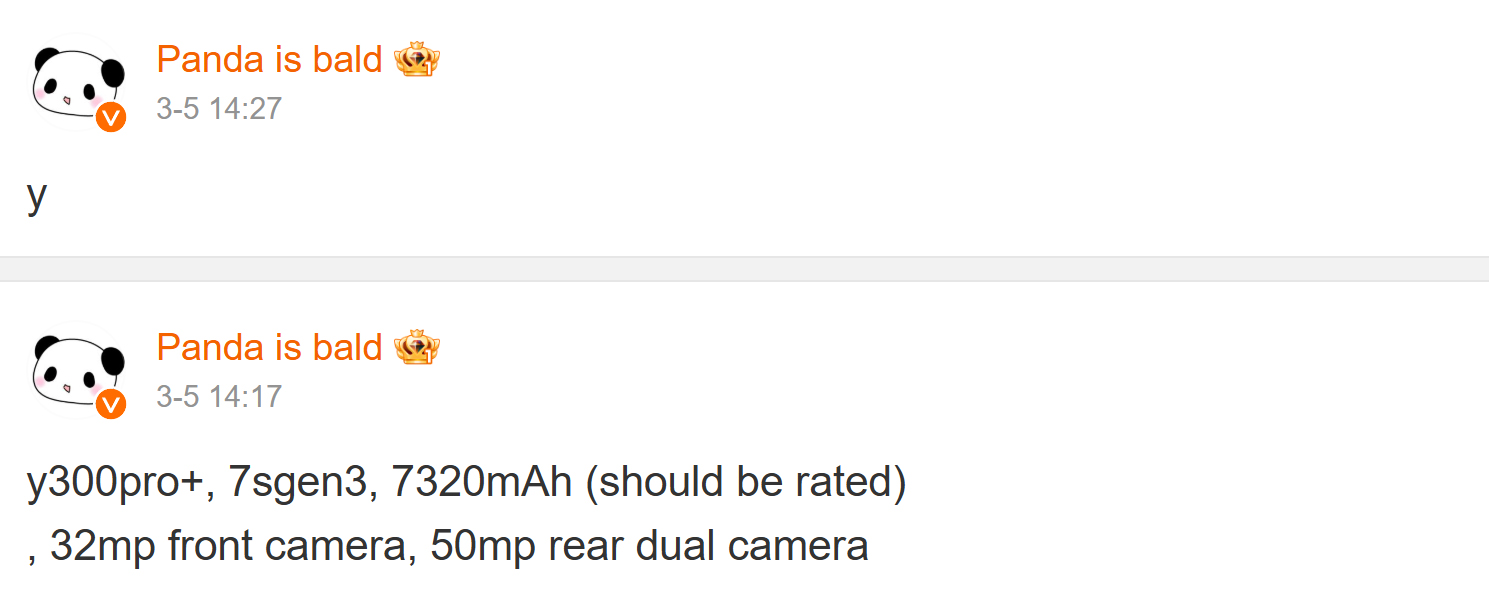Open the 'Panda is bald' profile from the 14:27 post
Image resolution: width=1489 pixels, height=604 pixels.
click(x=269, y=60)
